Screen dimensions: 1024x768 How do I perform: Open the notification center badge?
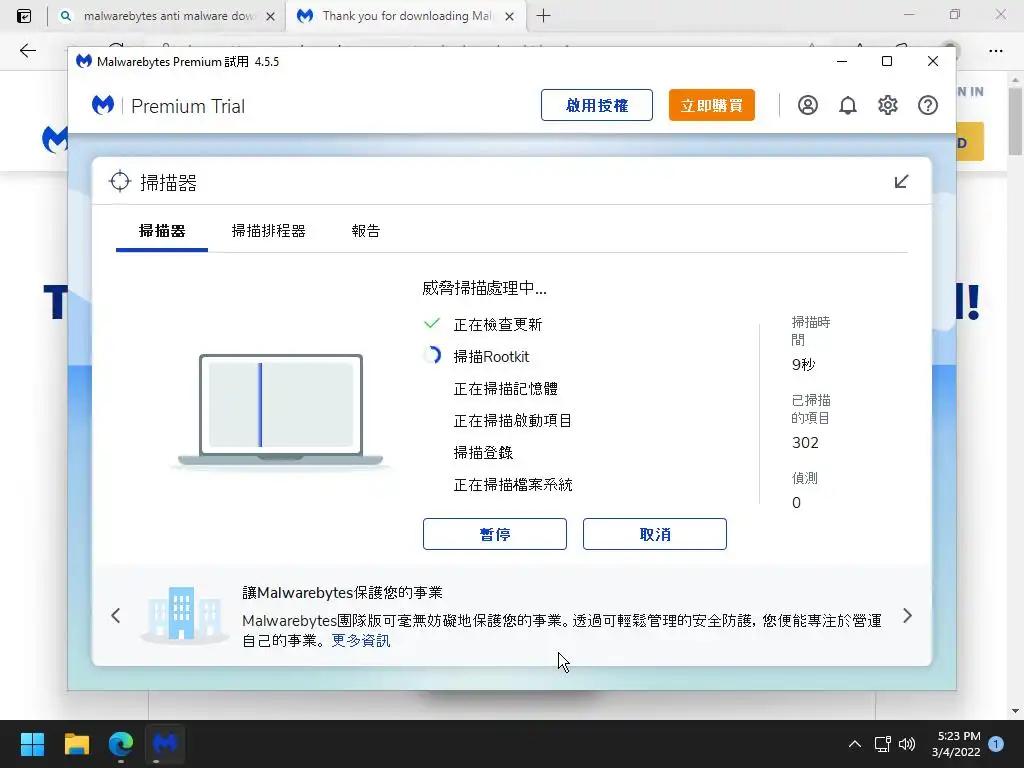click(x=996, y=744)
